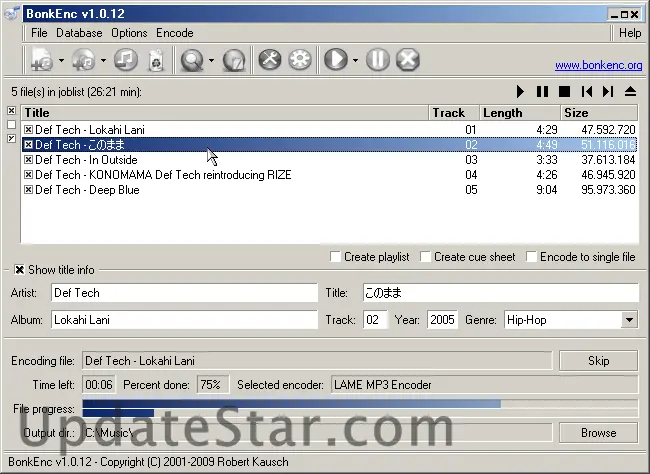Screen dimensions: 650x474
Task: Uncheck Def Tech - Deep Blue track
Action: click(28, 190)
